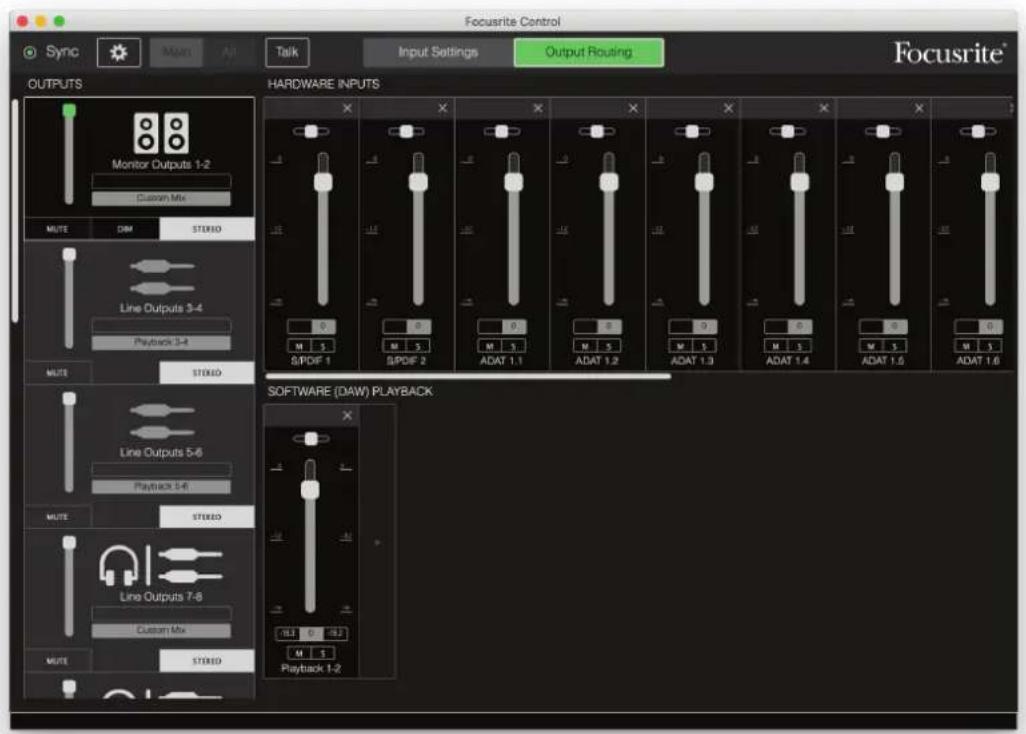Click the Talk button
This screenshot has height=734, width=1026.
[287, 52]
